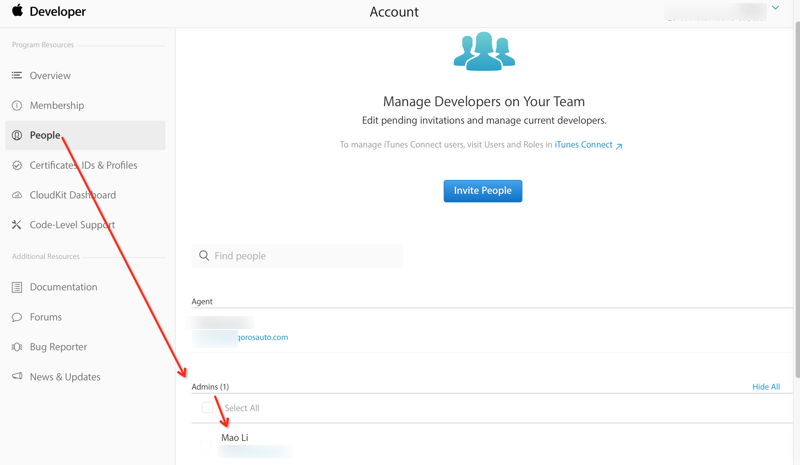800x465 pixels.
Task: Open the account dropdown chevron
Action: click(775, 8)
